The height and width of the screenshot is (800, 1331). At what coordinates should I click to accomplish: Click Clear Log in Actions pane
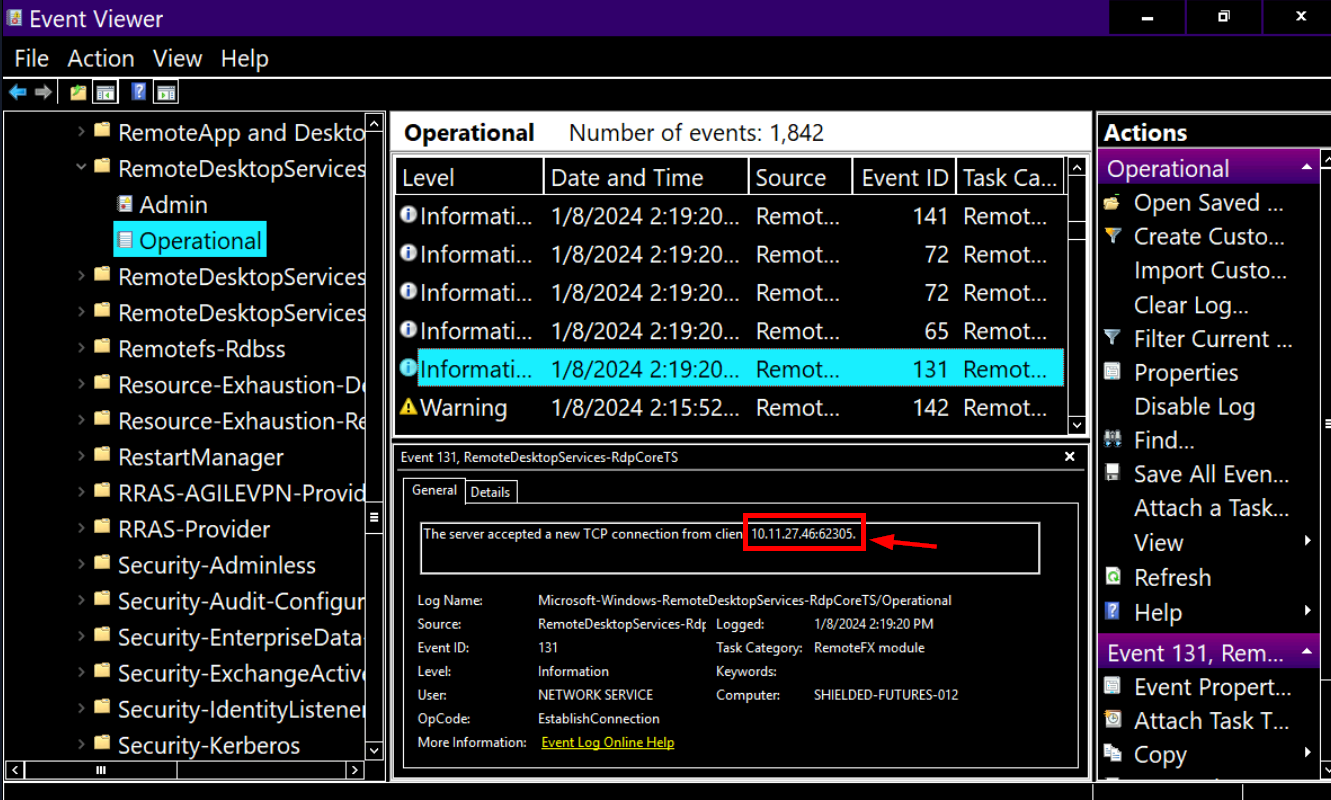tap(1190, 305)
